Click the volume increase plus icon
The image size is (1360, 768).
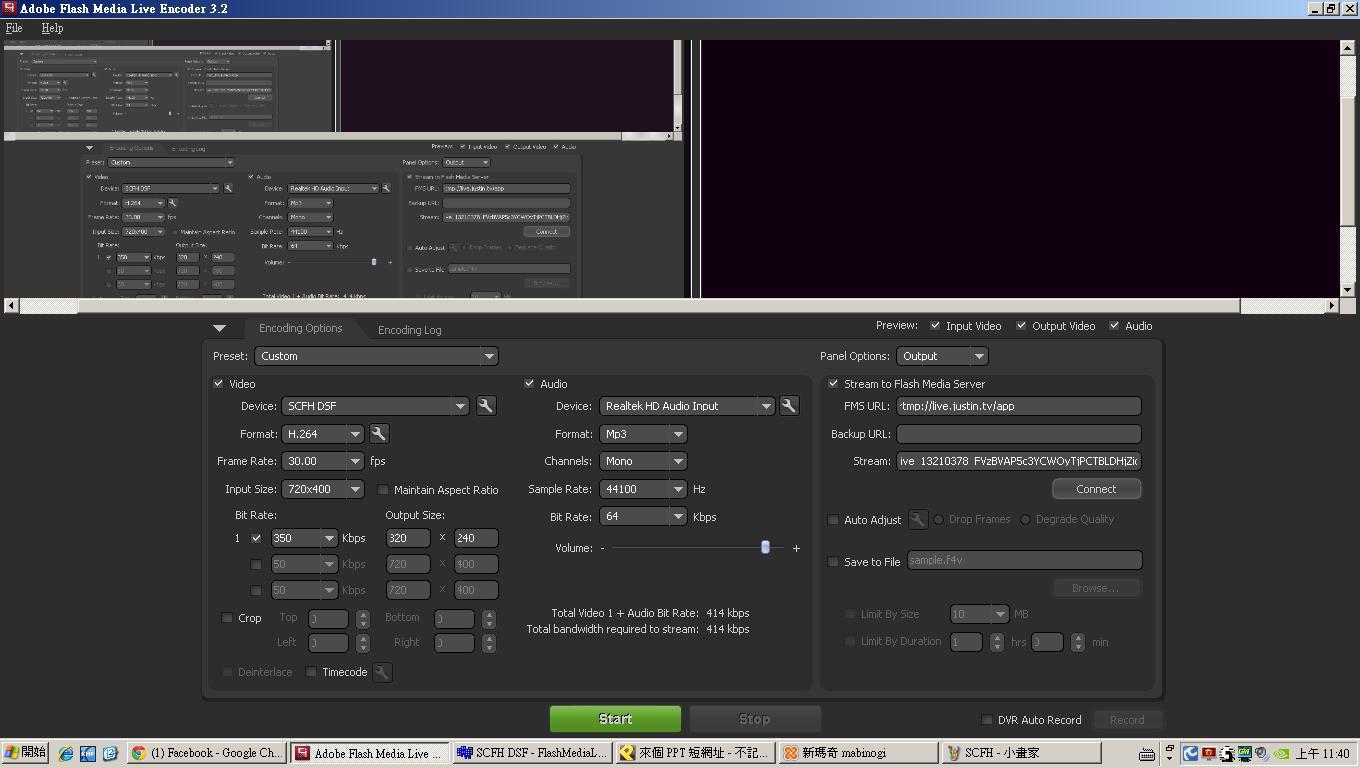point(796,548)
